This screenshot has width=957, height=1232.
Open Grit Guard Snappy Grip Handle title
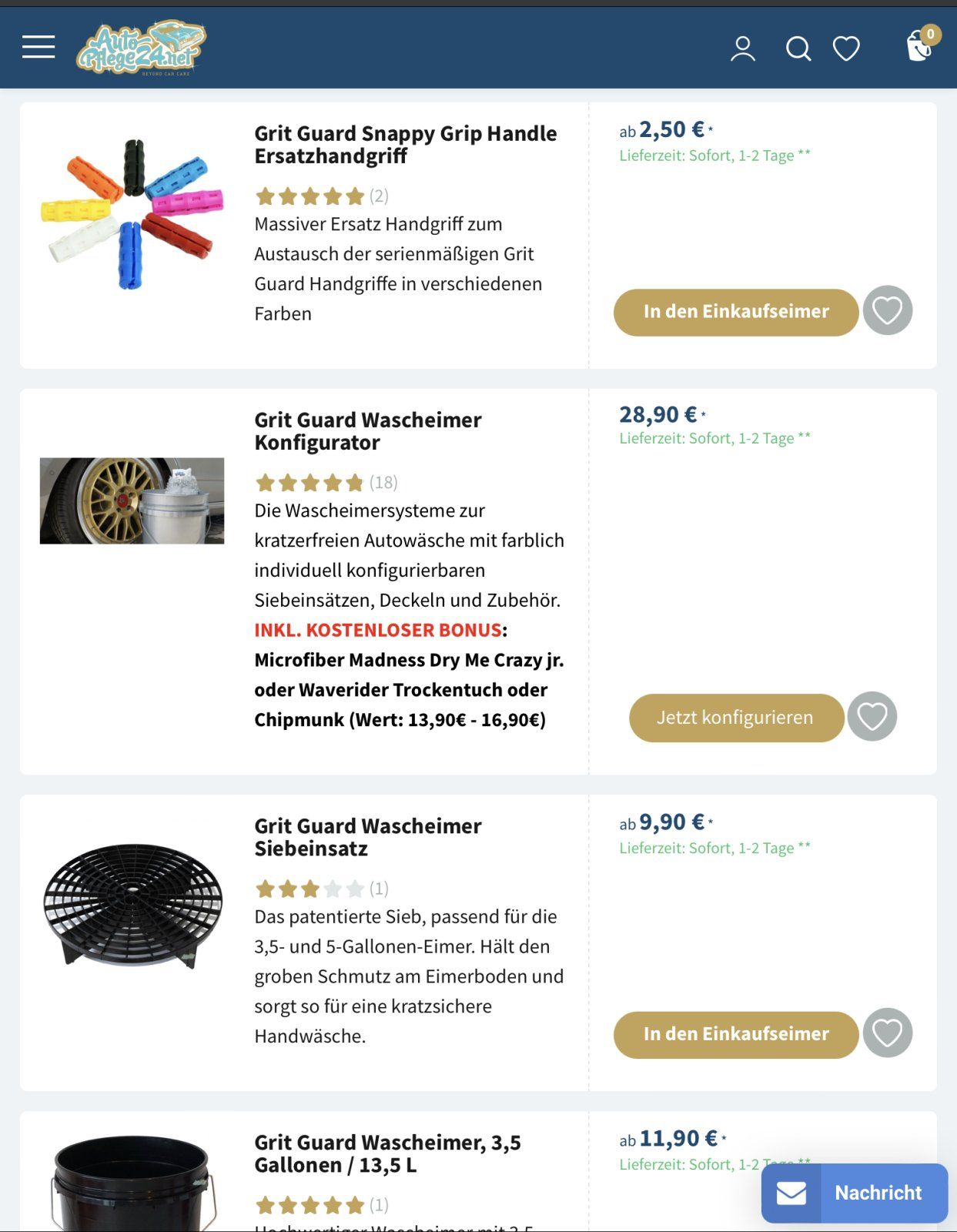pos(405,144)
